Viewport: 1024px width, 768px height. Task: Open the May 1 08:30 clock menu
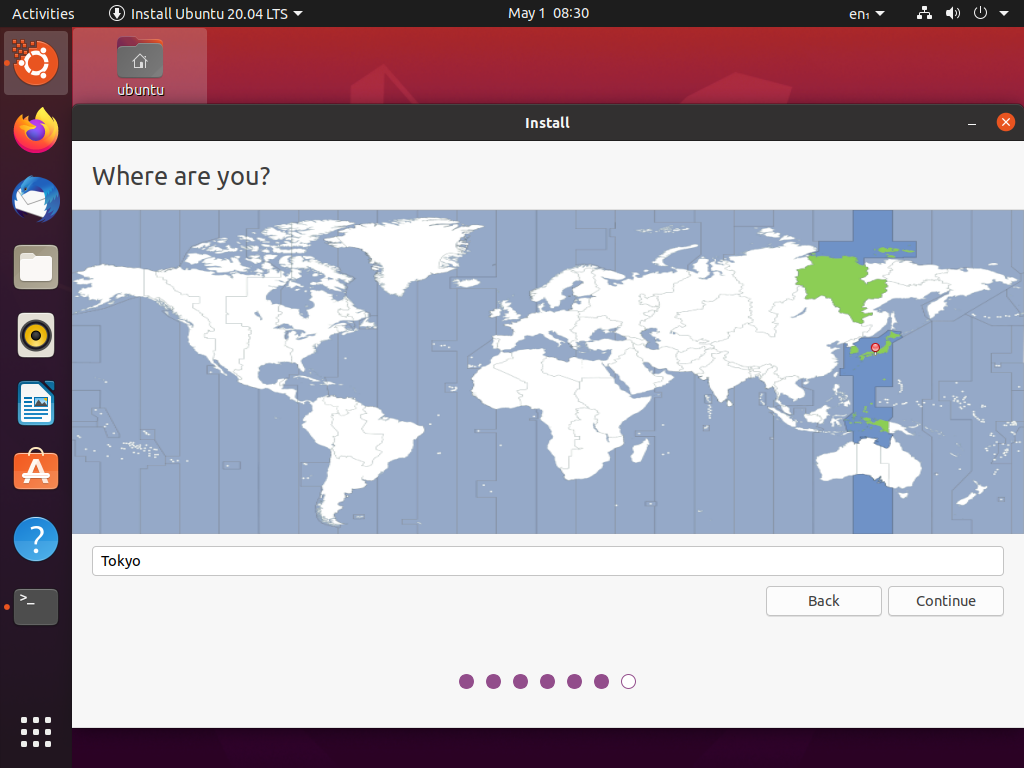(x=549, y=13)
